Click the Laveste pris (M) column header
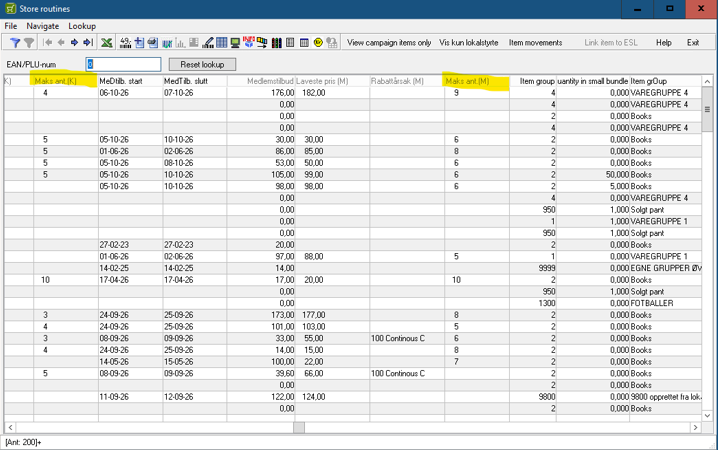 click(x=332, y=81)
